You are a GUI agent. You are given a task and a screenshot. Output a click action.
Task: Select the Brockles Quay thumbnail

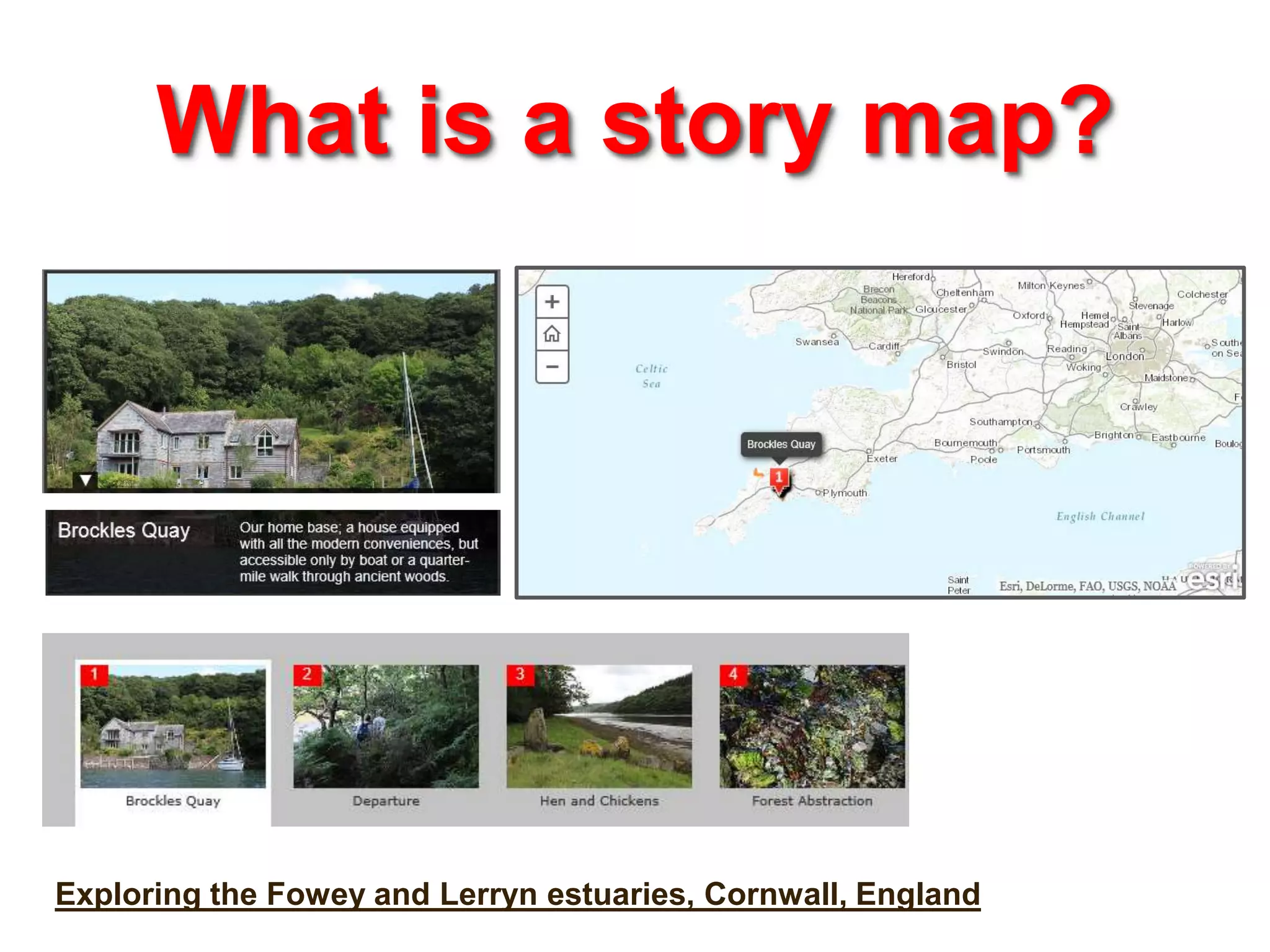tap(173, 726)
